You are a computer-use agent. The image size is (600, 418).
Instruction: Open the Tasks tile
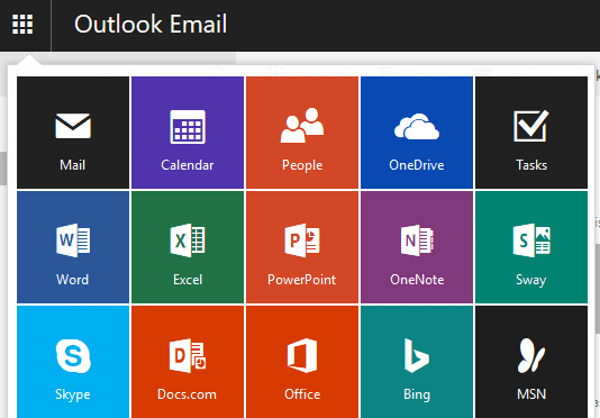[532, 132]
